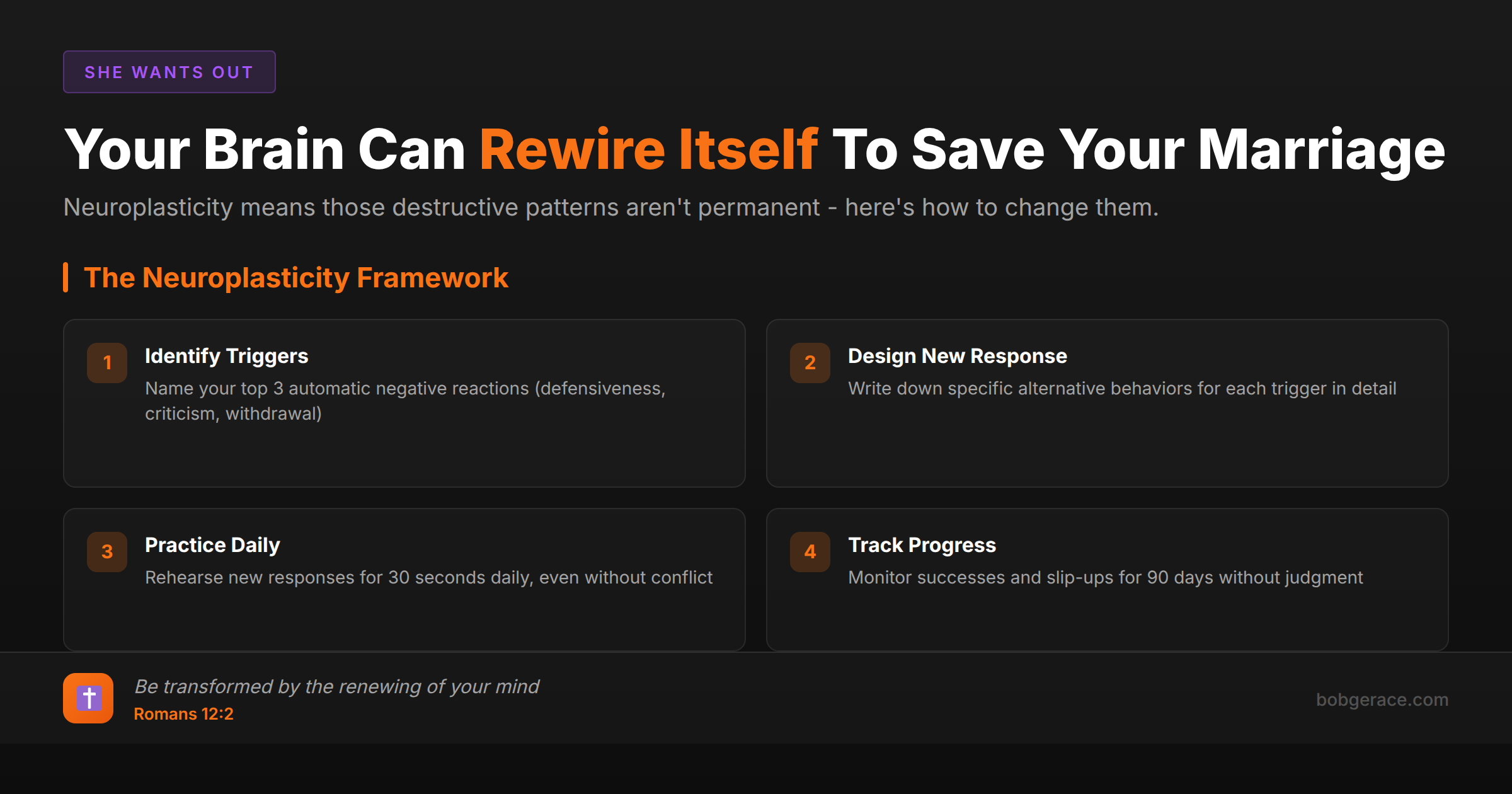Click the SHE WANTS OUT badge
This screenshot has height=794, width=1512.
tap(169, 72)
